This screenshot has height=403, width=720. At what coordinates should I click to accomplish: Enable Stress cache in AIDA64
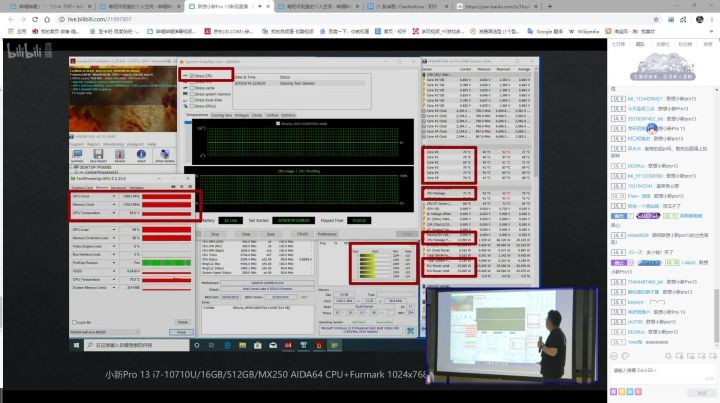192,88
